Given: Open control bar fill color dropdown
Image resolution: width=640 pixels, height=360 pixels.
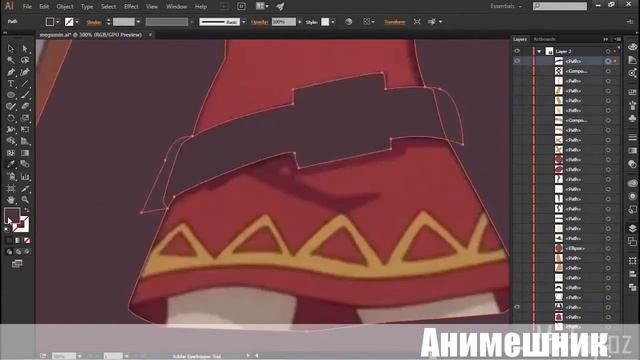Looking at the screenshot, I should 58,22.
